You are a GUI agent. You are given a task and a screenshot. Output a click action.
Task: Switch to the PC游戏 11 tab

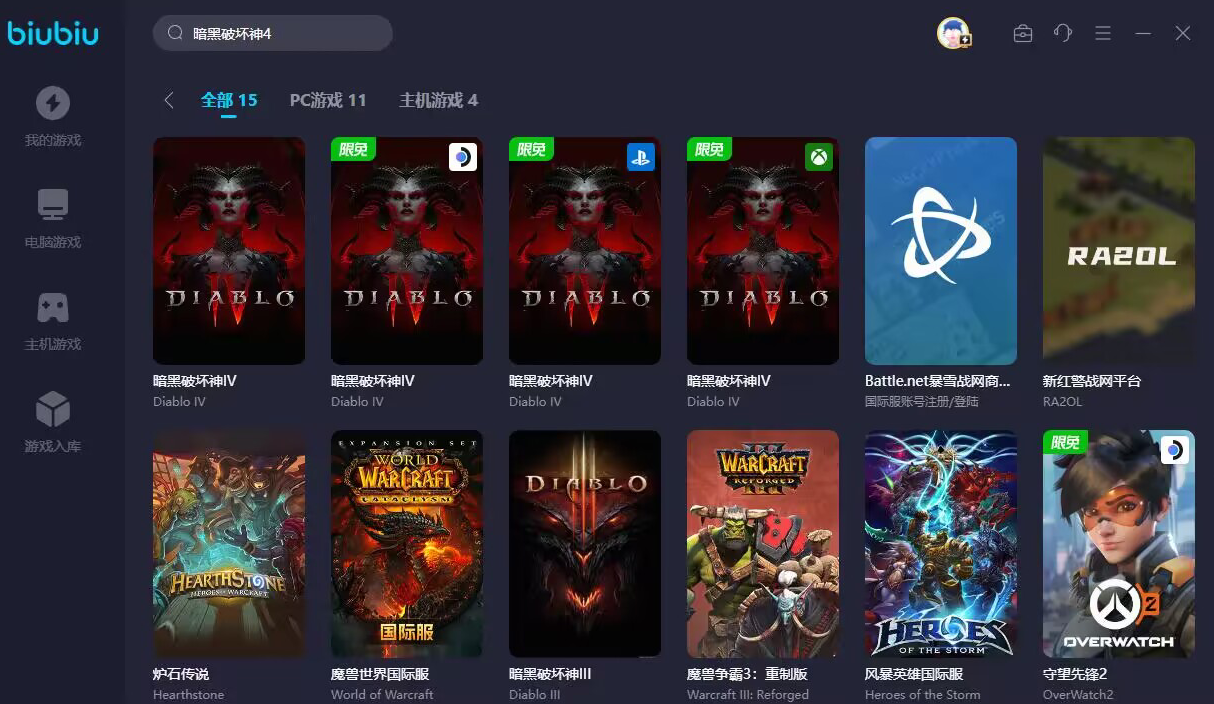328,100
